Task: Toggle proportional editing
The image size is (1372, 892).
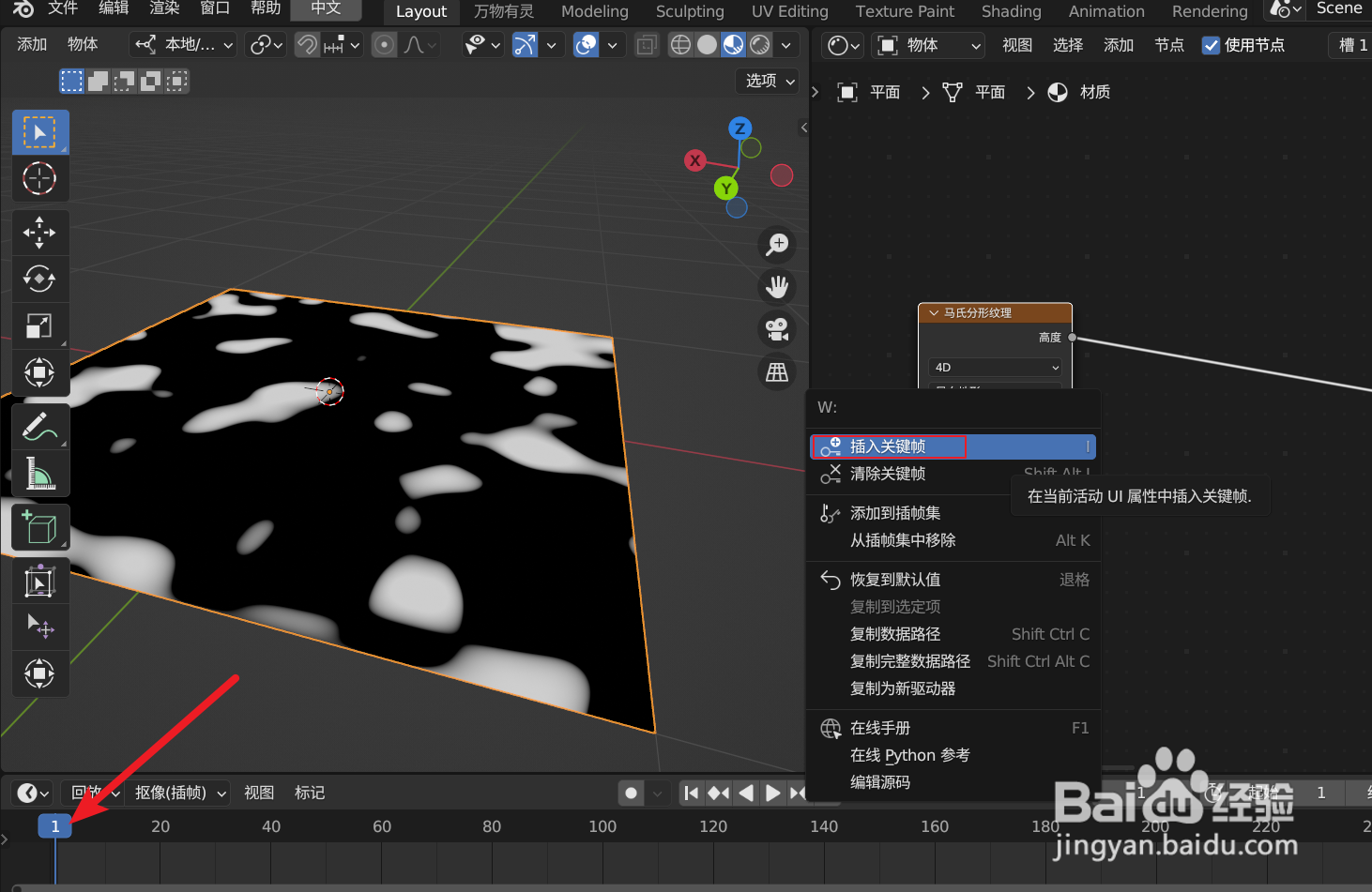Action: 384,44
